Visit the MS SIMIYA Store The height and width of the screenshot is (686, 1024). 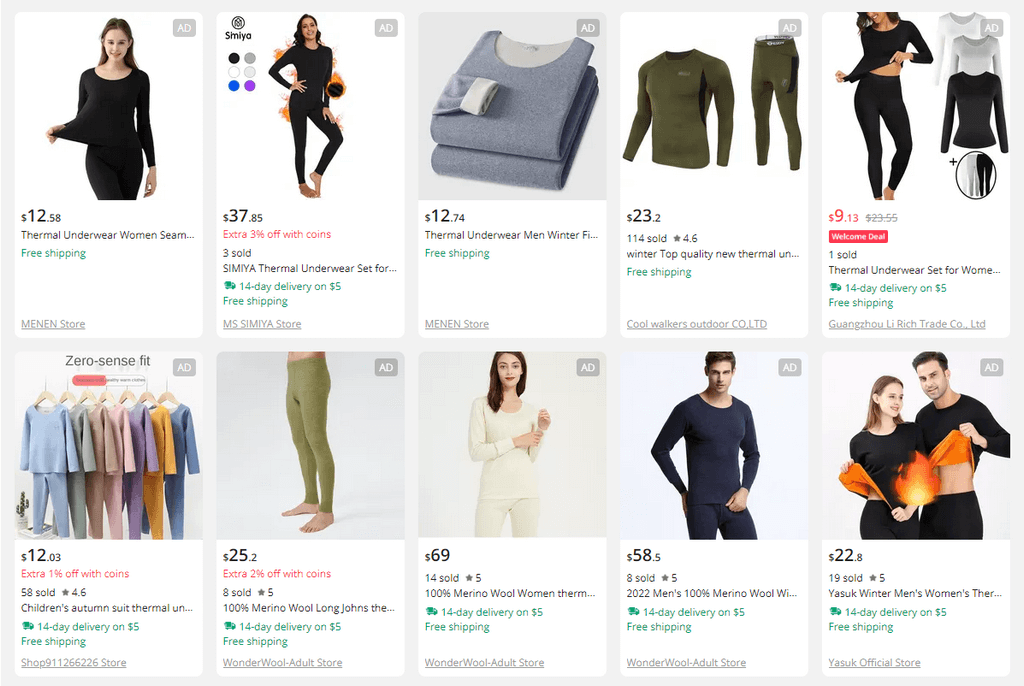tap(264, 324)
